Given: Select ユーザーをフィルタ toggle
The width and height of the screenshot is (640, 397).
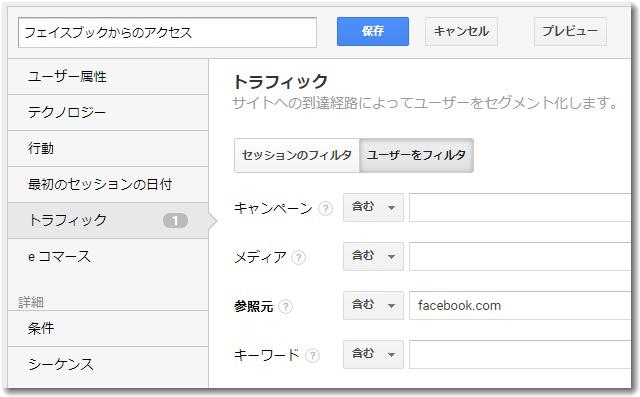Looking at the screenshot, I should (x=416, y=155).
